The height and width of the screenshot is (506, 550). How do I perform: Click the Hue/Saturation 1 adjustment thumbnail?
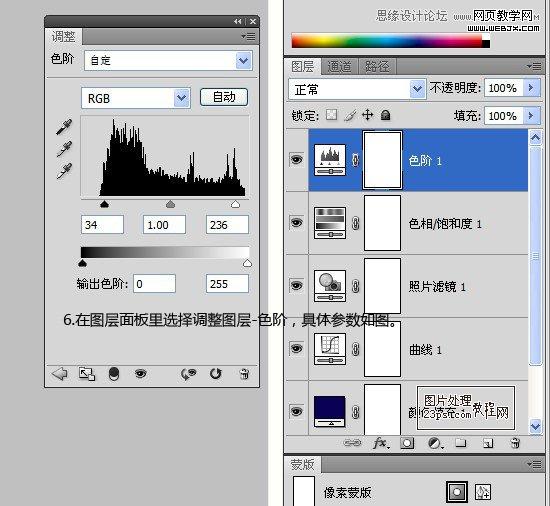[330, 223]
